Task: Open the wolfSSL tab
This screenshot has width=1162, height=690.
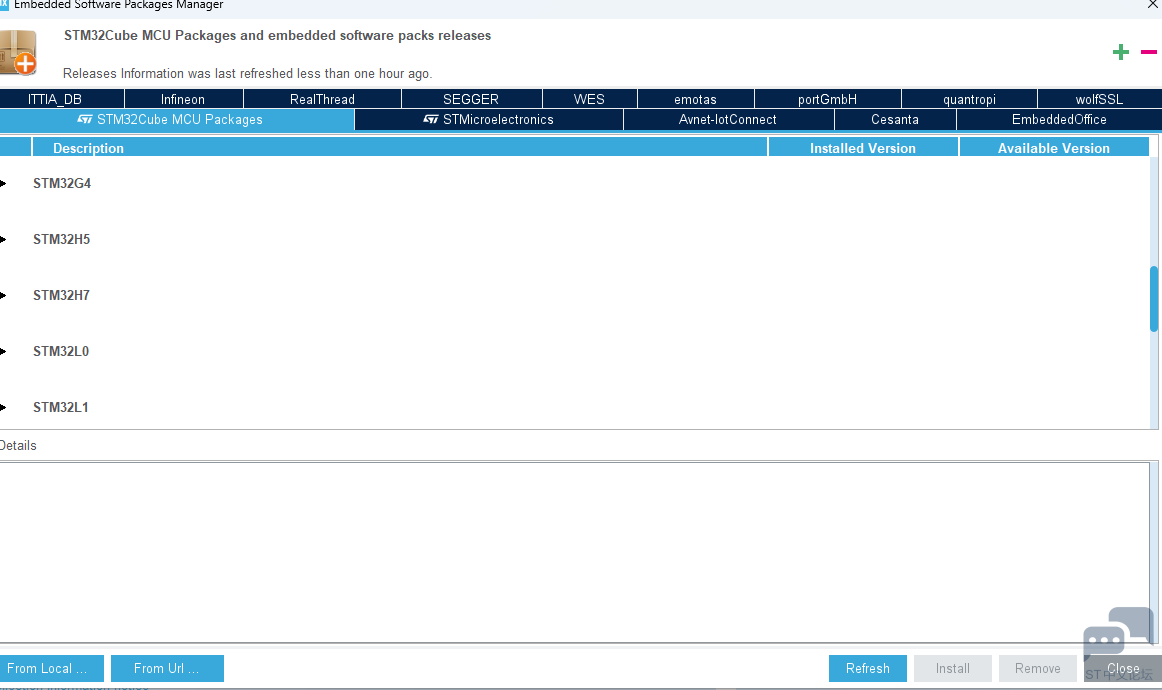Action: click(1100, 99)
